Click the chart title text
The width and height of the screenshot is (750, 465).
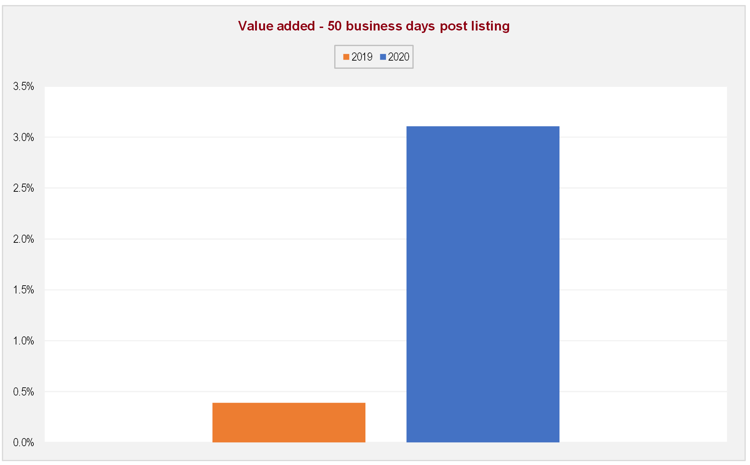tap(374, 27)
